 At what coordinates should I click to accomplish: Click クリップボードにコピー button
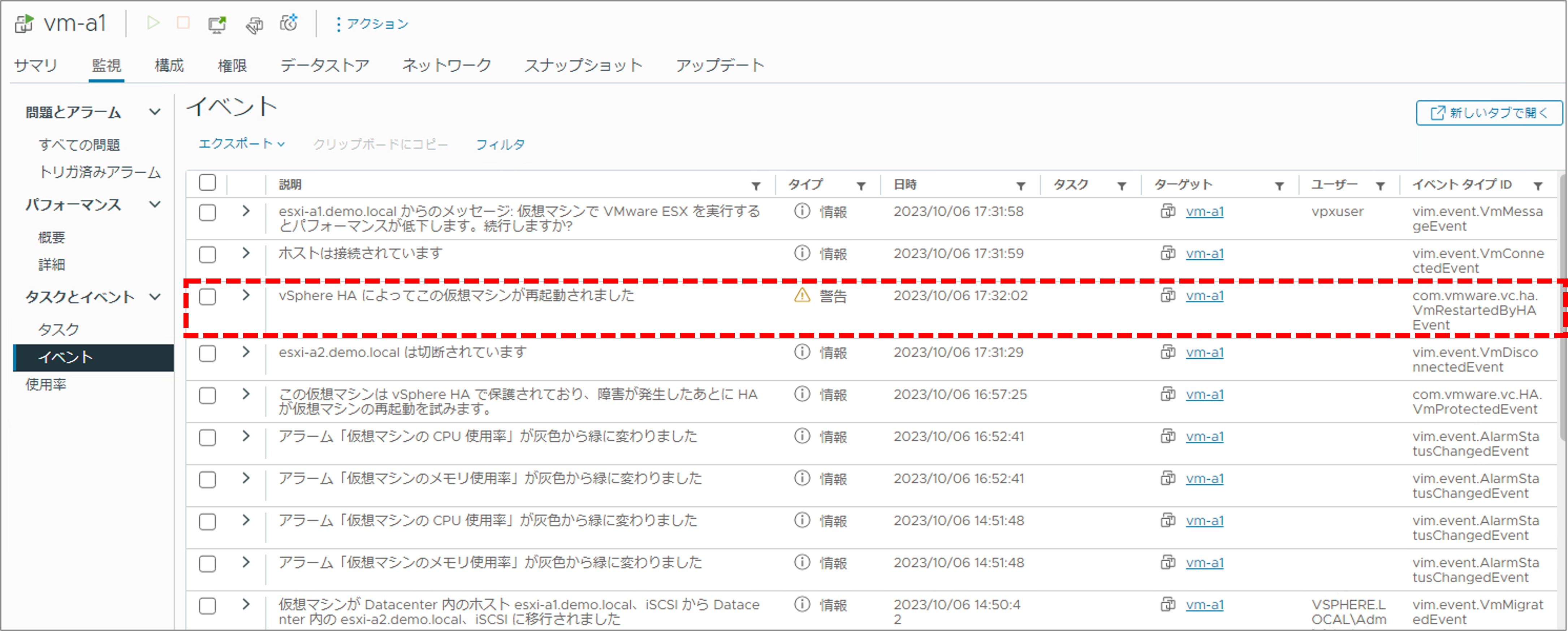pyautogui.click(x=380, y=144)
